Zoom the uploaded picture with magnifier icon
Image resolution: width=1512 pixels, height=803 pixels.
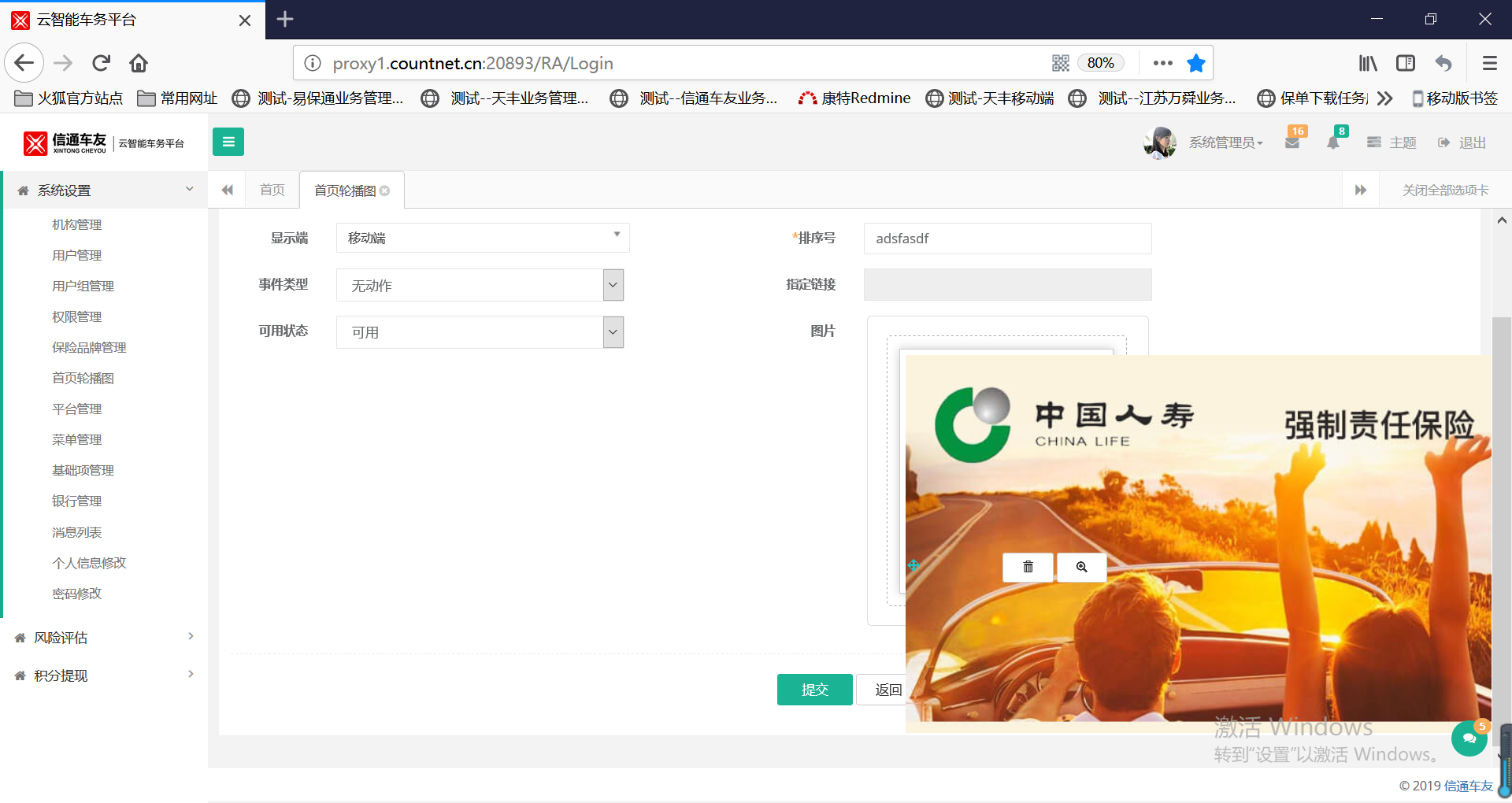click(x=1082, y=567)
